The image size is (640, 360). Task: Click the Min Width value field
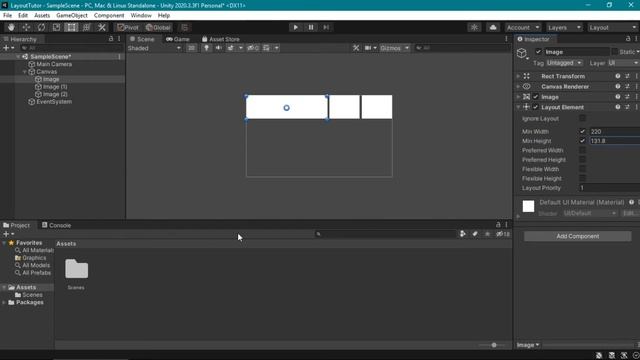tap(614, 131)
